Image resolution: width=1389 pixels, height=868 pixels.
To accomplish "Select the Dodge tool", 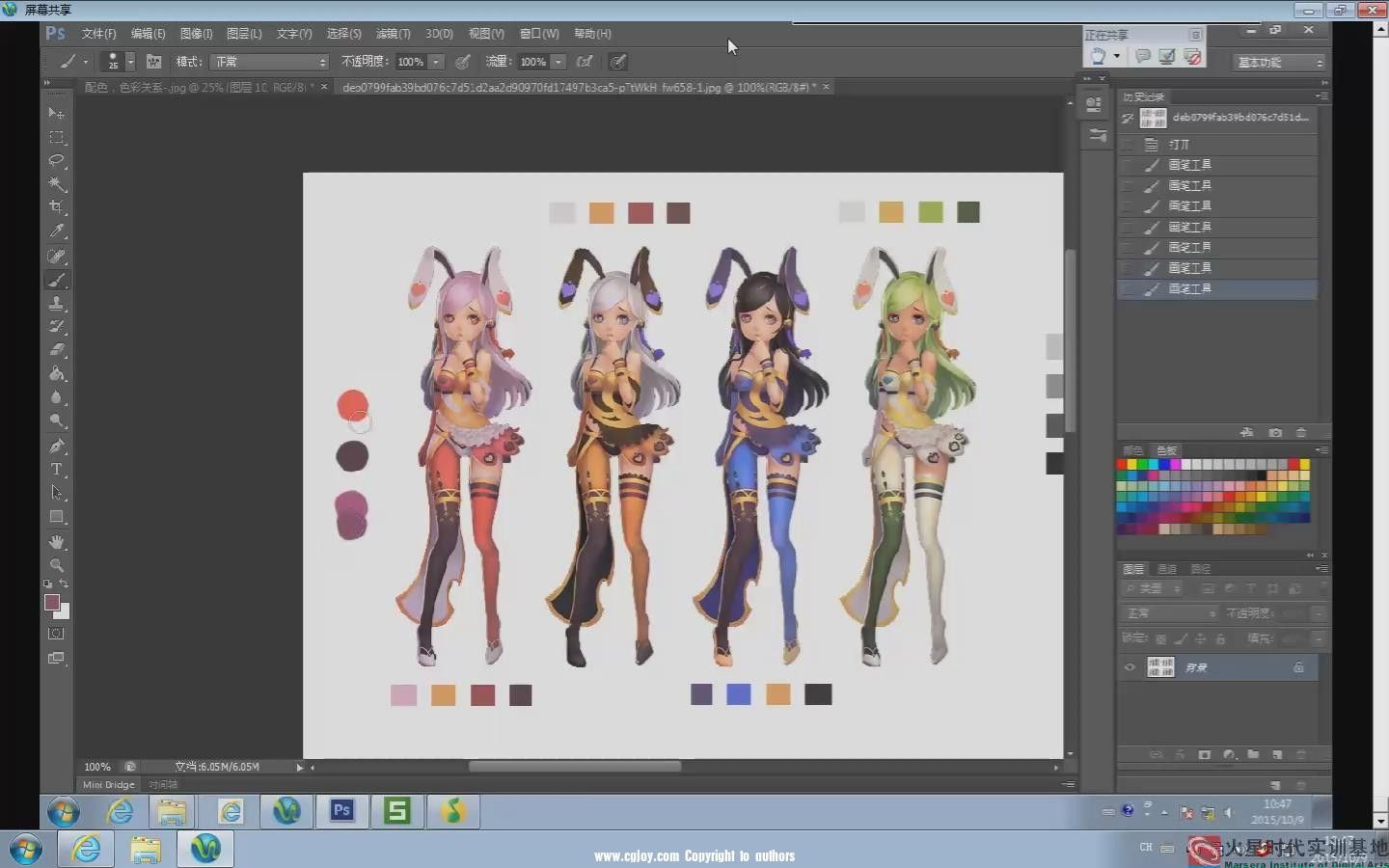I will pos(56,420).
